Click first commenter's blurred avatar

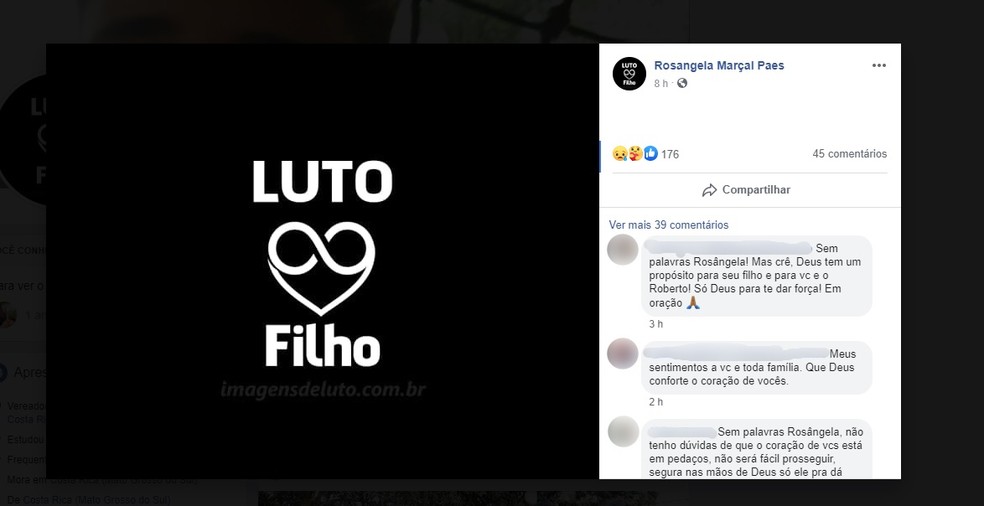pos(623,249)
